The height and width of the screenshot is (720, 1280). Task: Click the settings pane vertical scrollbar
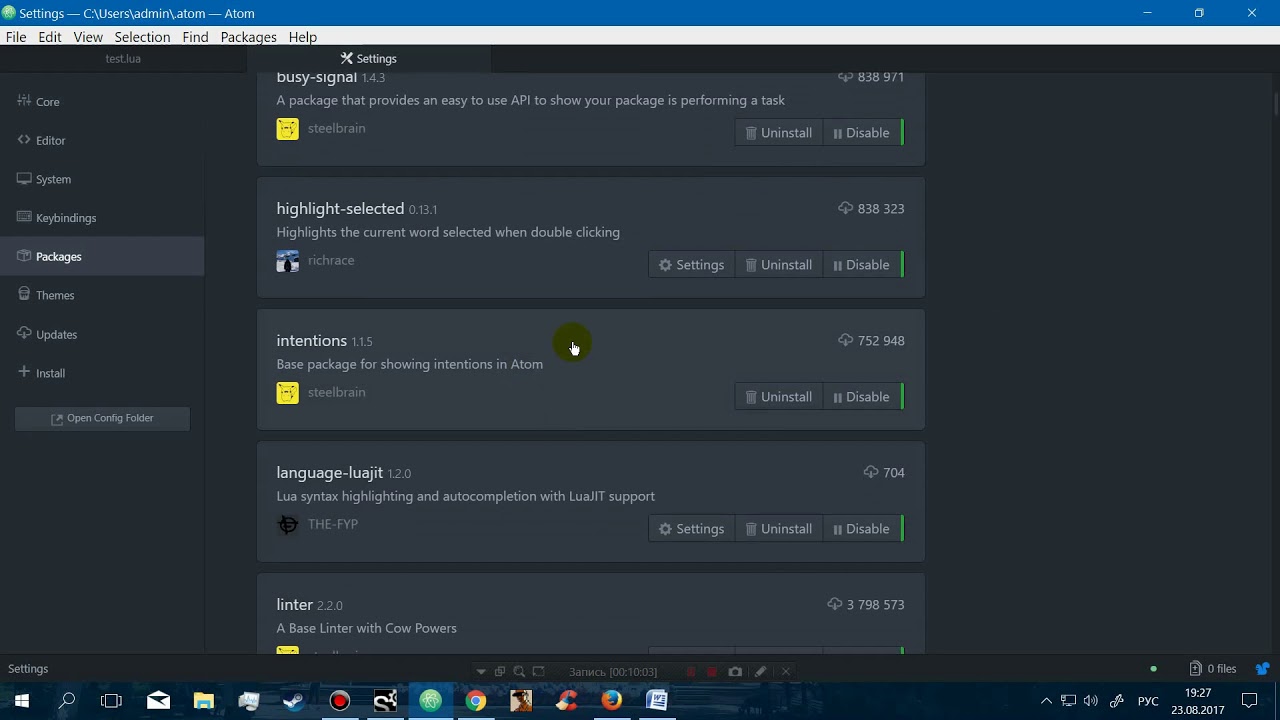1276,104
